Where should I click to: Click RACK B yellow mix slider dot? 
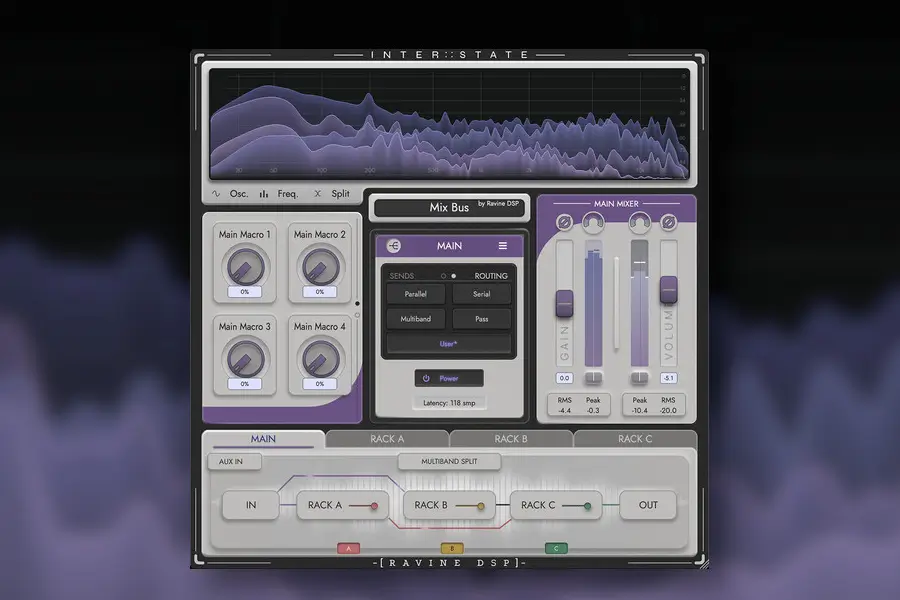pyautogui.click(x=481, y=506)
